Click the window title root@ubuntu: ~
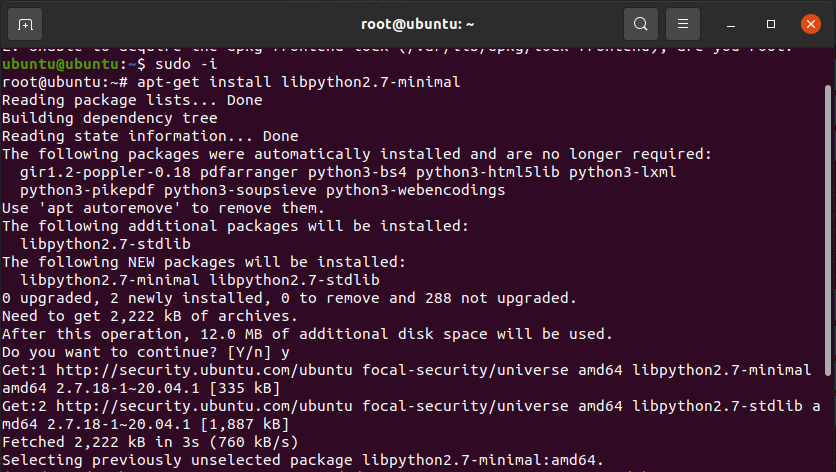Screen dimensions: 836x472 click(417, 24)
